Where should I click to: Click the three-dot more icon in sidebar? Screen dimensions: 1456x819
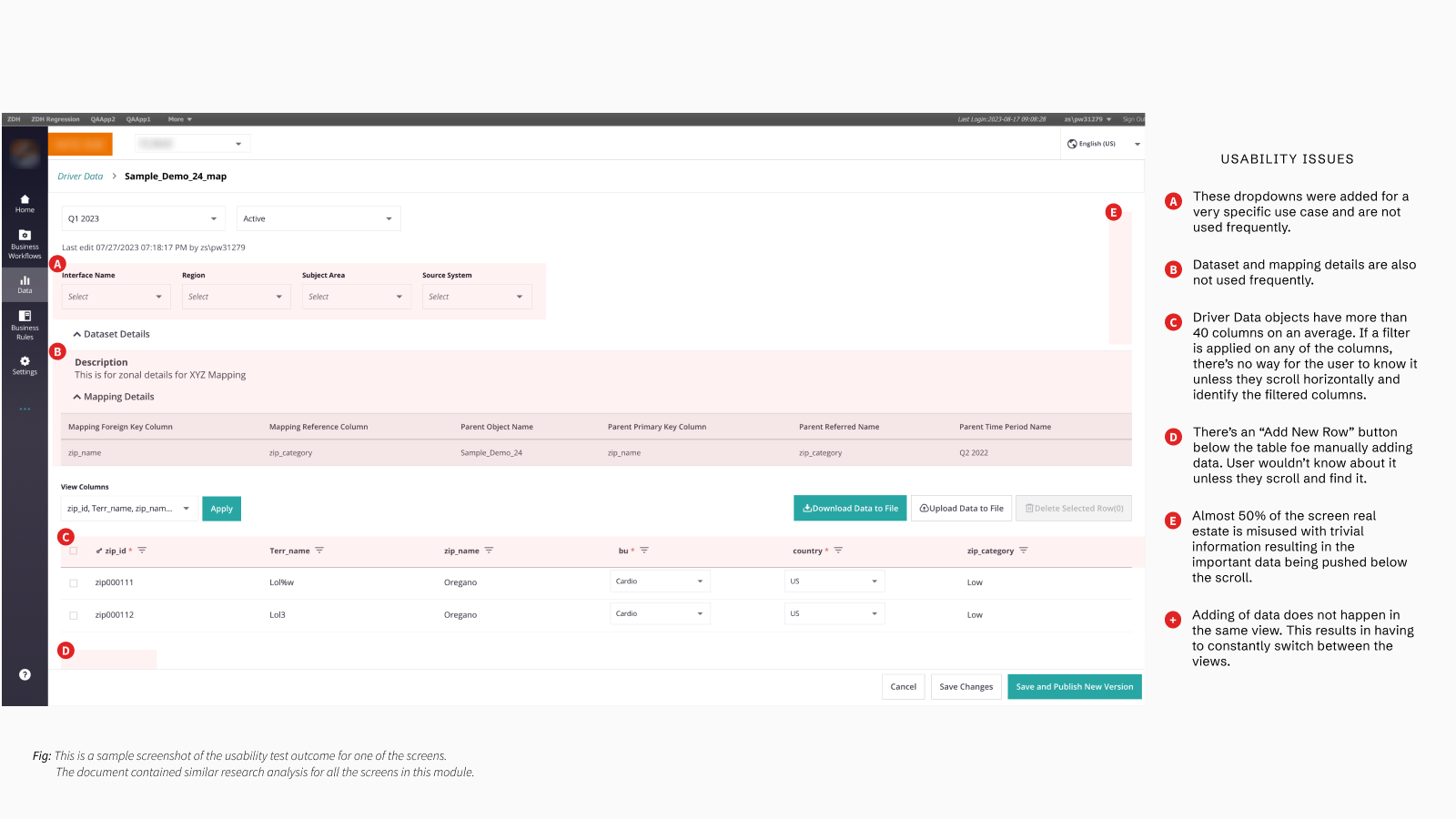pos(25,409)
